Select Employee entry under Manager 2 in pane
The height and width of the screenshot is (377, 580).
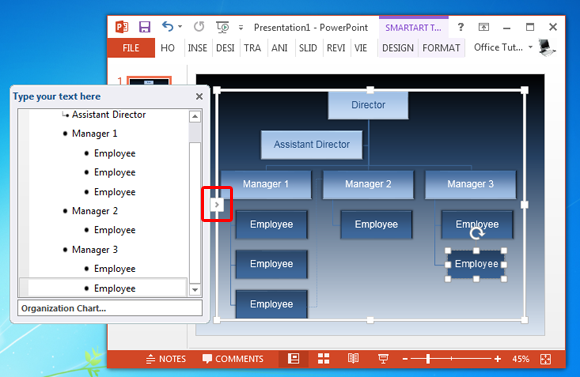[x=115, y=230]
